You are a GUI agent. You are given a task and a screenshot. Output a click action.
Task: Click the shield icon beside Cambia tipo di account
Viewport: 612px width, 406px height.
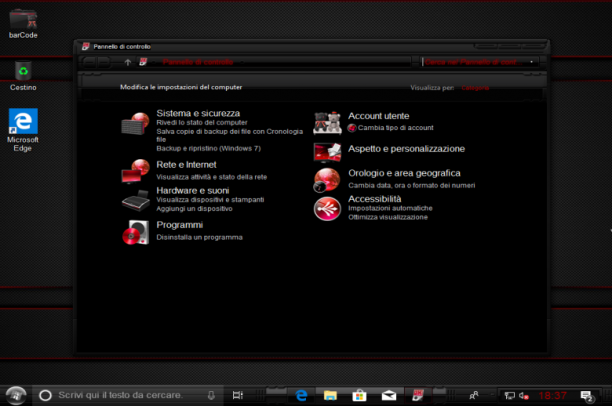(352, 128)
